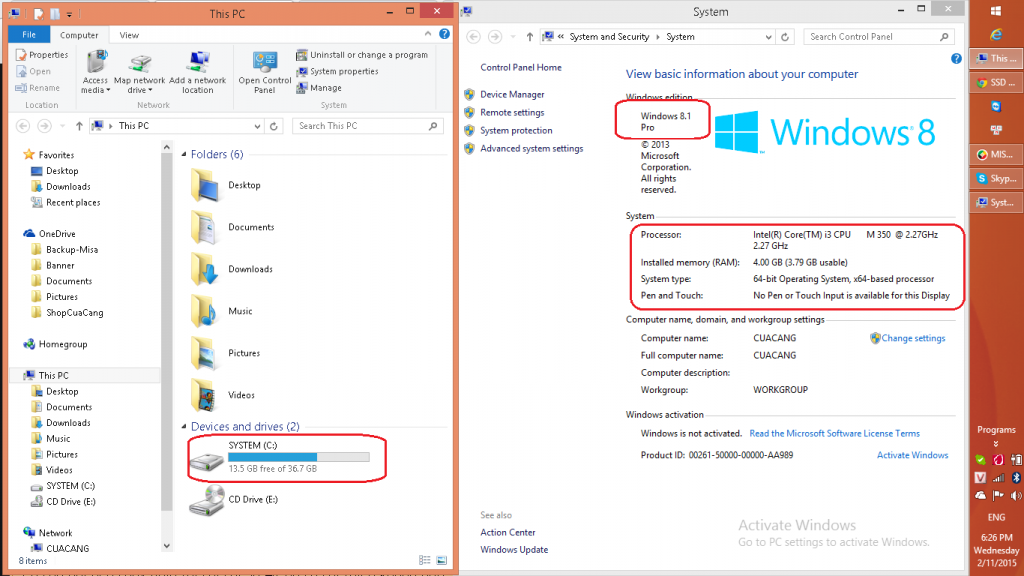Viewport: 1024px width, 576px height.
Task: Click the network signal tray icon
Action: (x=998, y=478)
